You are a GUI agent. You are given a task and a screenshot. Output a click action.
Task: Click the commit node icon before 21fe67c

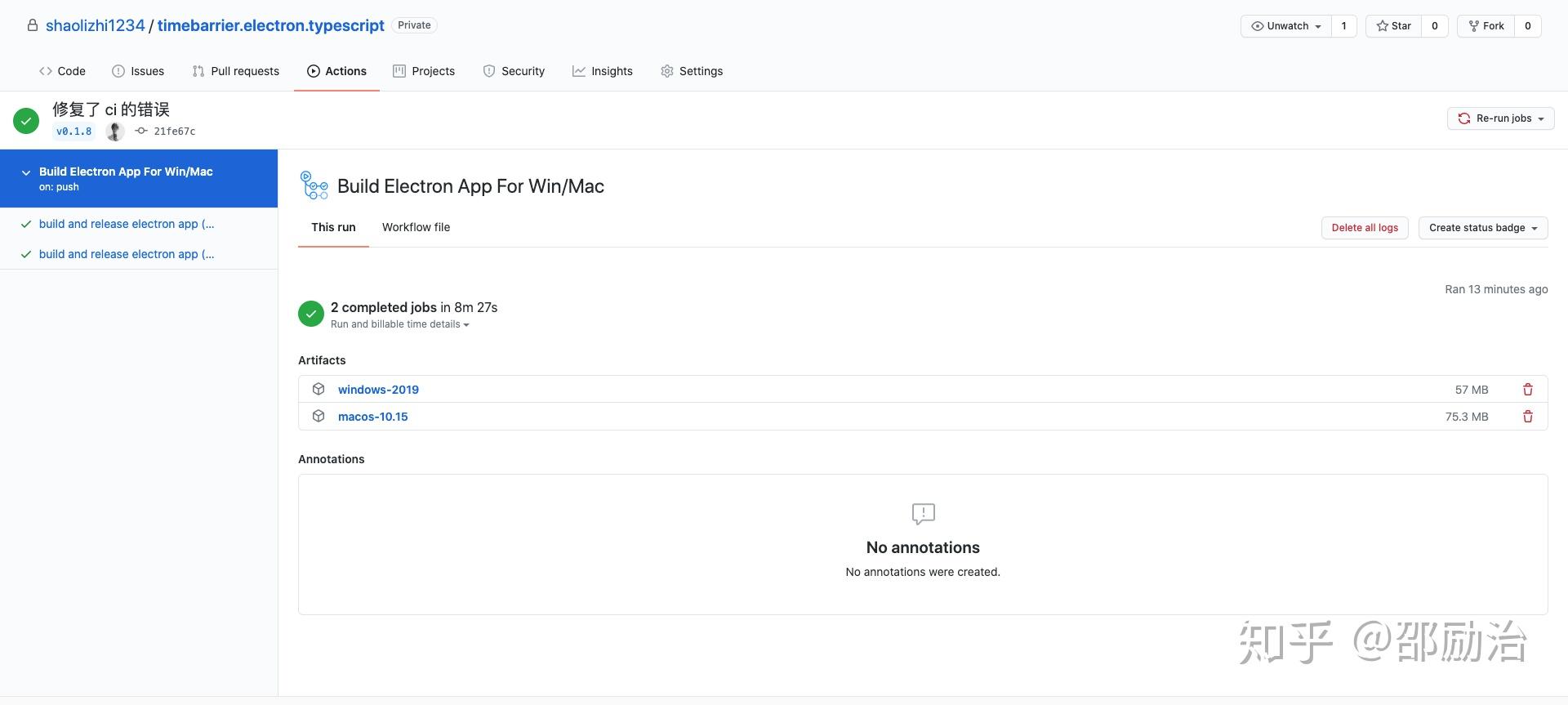click(x=141, y=131)
